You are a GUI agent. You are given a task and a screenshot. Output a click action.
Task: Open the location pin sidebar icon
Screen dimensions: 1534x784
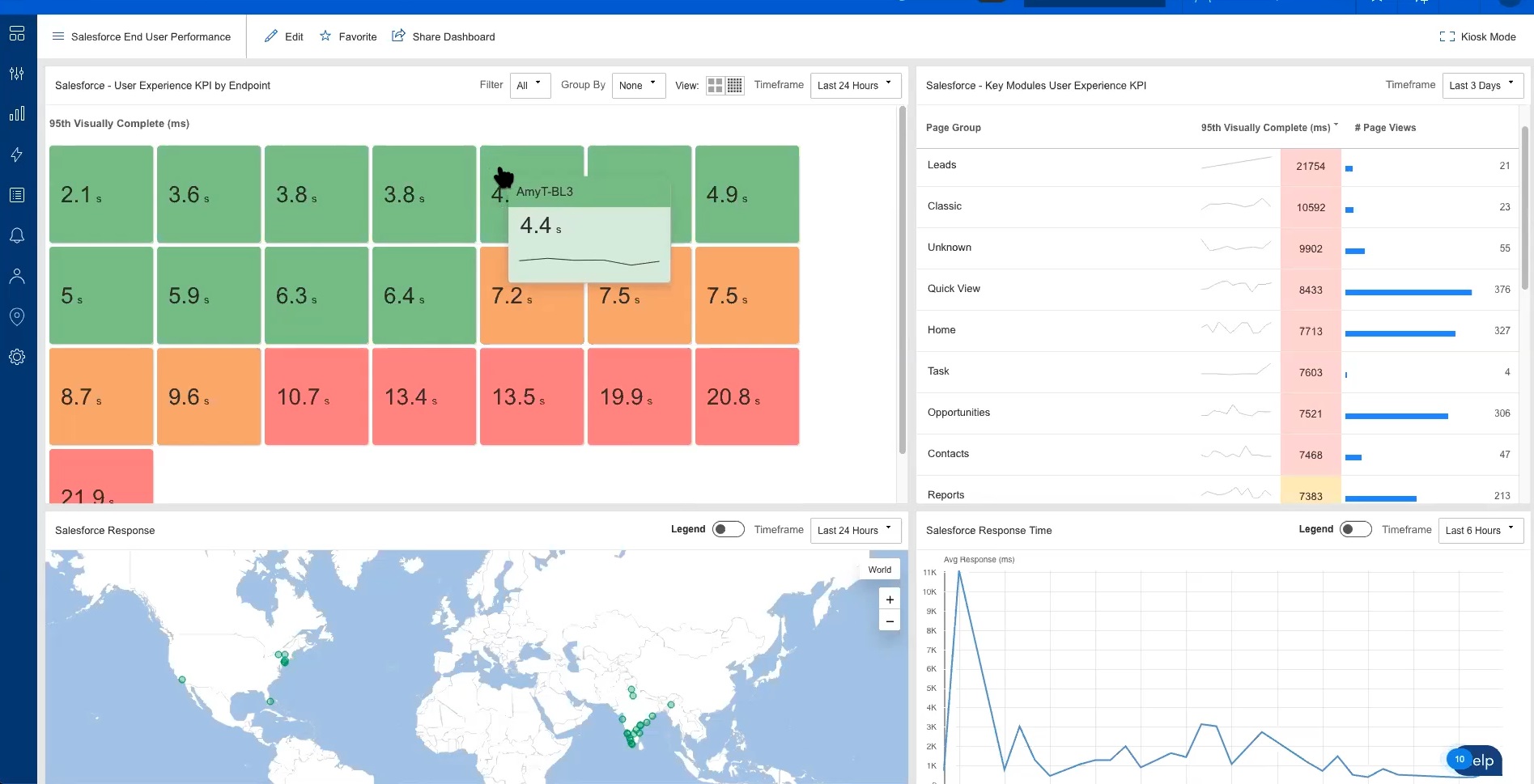[17, 316]
